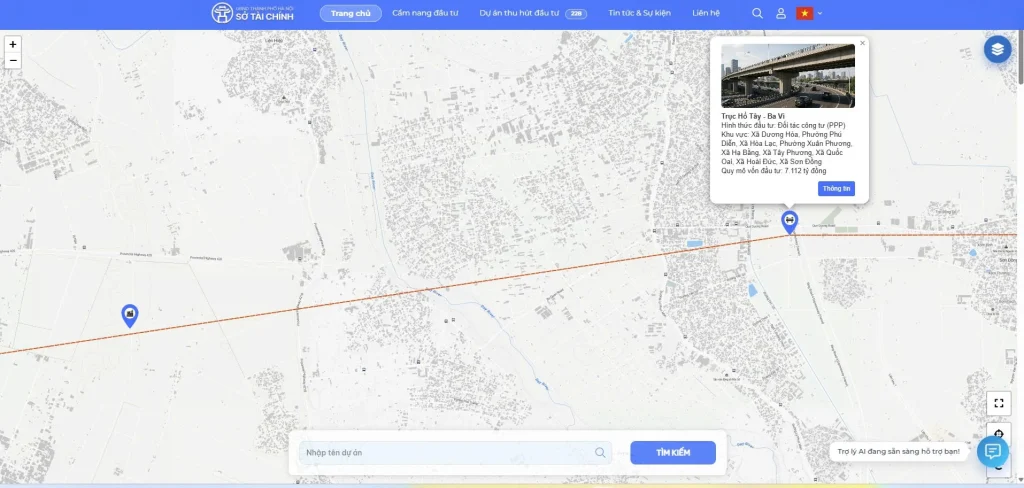Click the 228 project count badge

click(x=576, y=14)
